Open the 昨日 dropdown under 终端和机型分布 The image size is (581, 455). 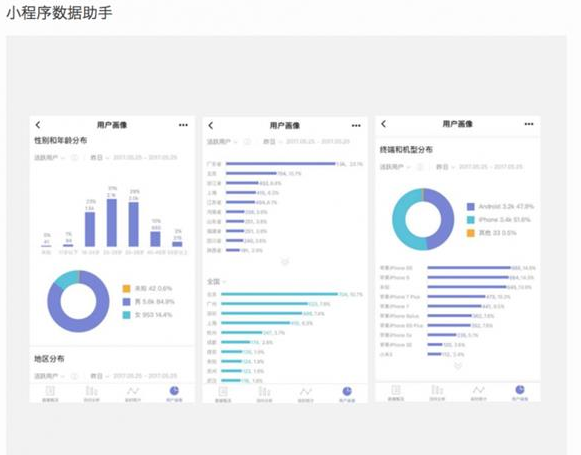pyautogui.click(x=445, y=167)
